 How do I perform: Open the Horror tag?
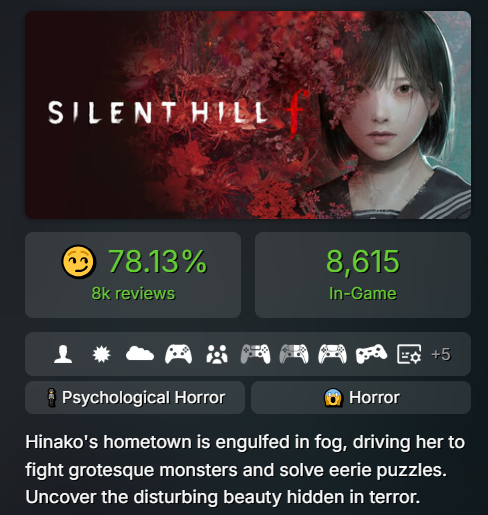361,398
